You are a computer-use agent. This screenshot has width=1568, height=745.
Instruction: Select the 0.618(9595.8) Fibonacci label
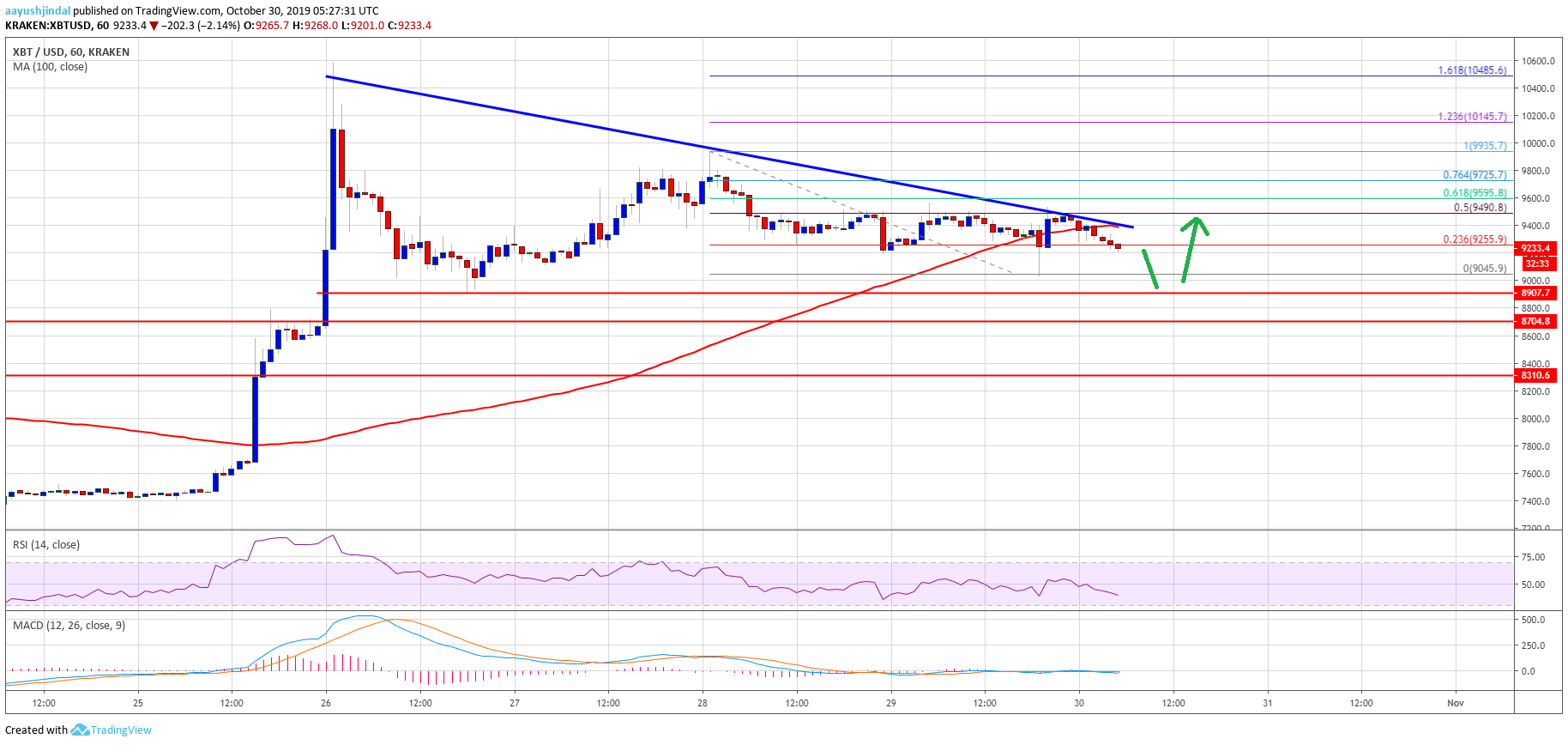pyautogui.click(x=1475, y=194)
